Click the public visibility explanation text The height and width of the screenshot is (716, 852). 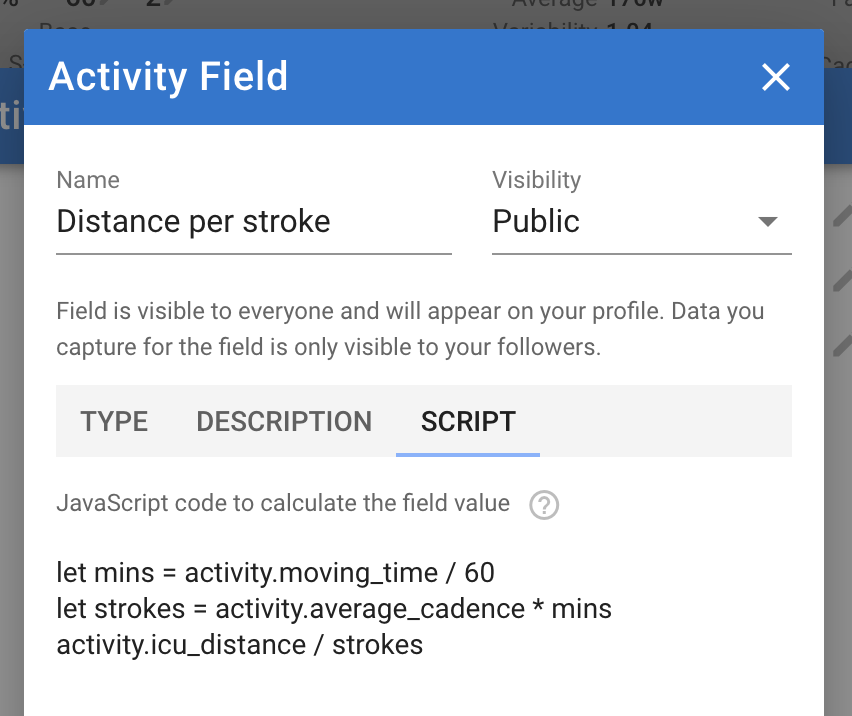click(x=410, y=329)
